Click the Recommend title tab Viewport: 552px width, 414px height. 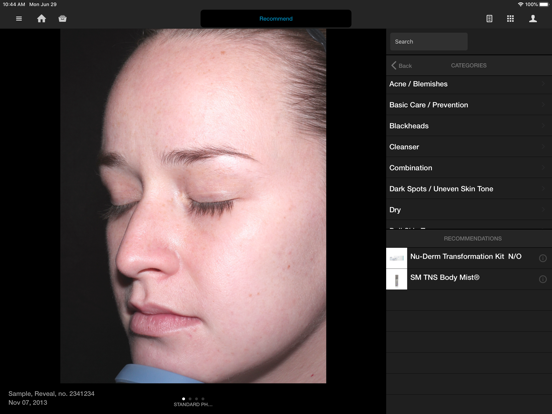pyautogui.click(x=276, y=19)
